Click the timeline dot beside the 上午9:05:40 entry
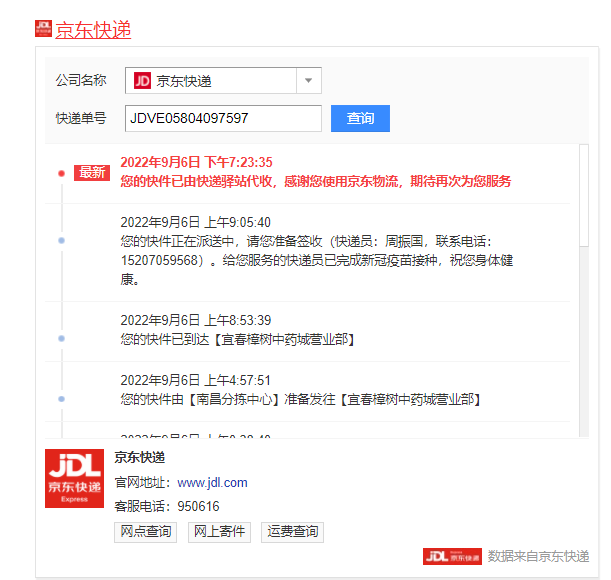 pos(62,240)
